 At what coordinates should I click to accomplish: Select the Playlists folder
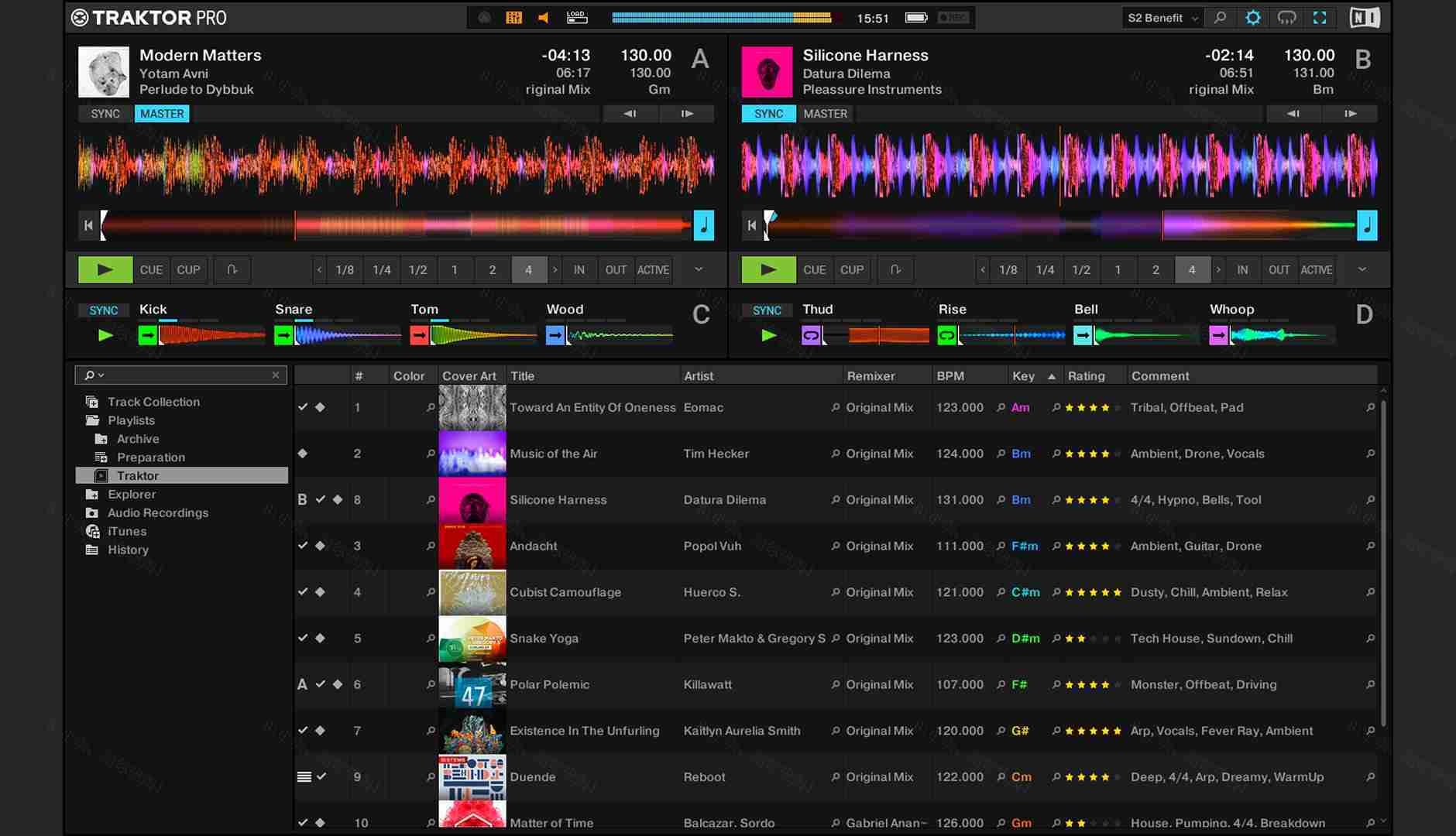tap(131, 420)
